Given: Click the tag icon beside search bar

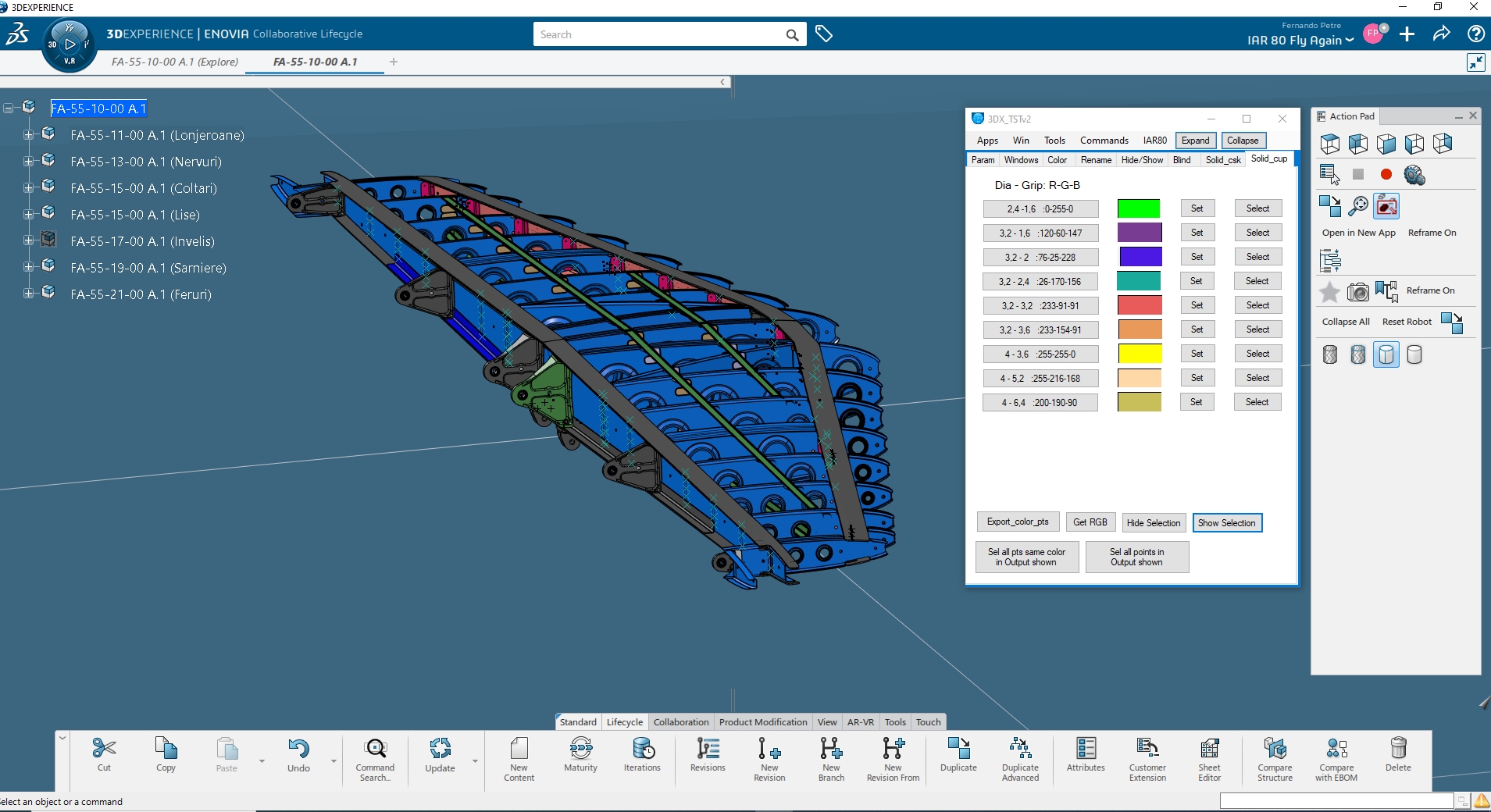Looking at the screenshot, I should [824, 34].
